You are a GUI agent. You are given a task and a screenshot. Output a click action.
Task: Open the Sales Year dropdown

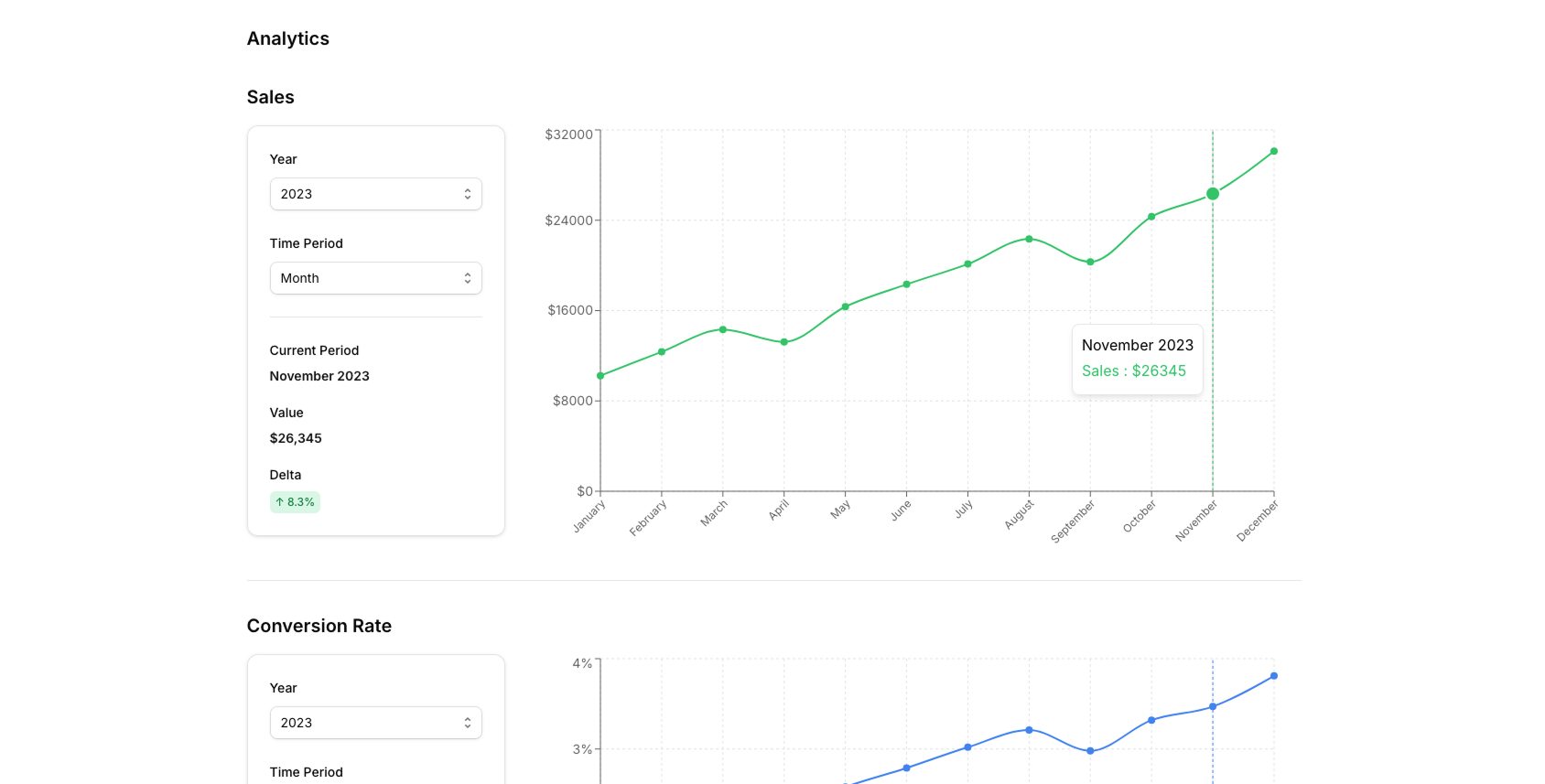pos(375,194)
